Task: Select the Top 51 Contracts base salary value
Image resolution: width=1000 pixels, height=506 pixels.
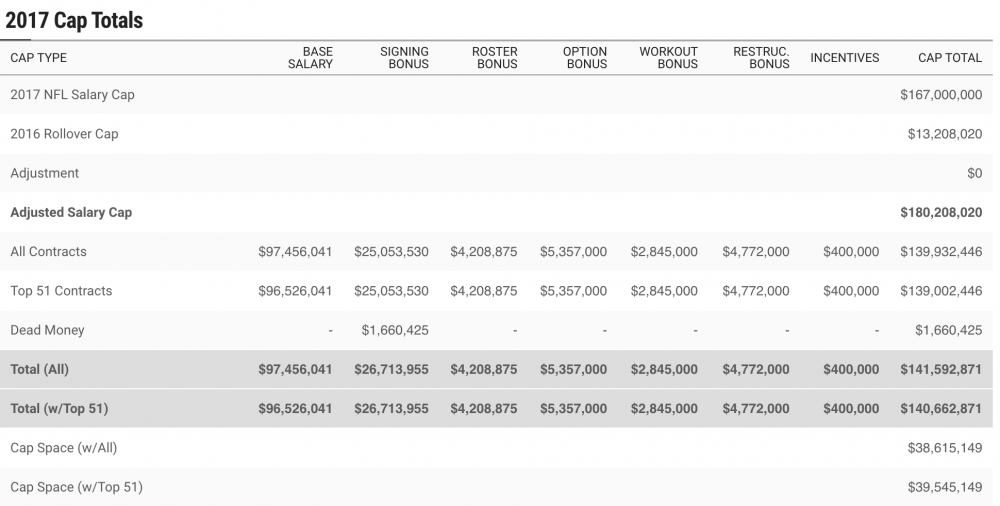Action: (x=295, y=291)
